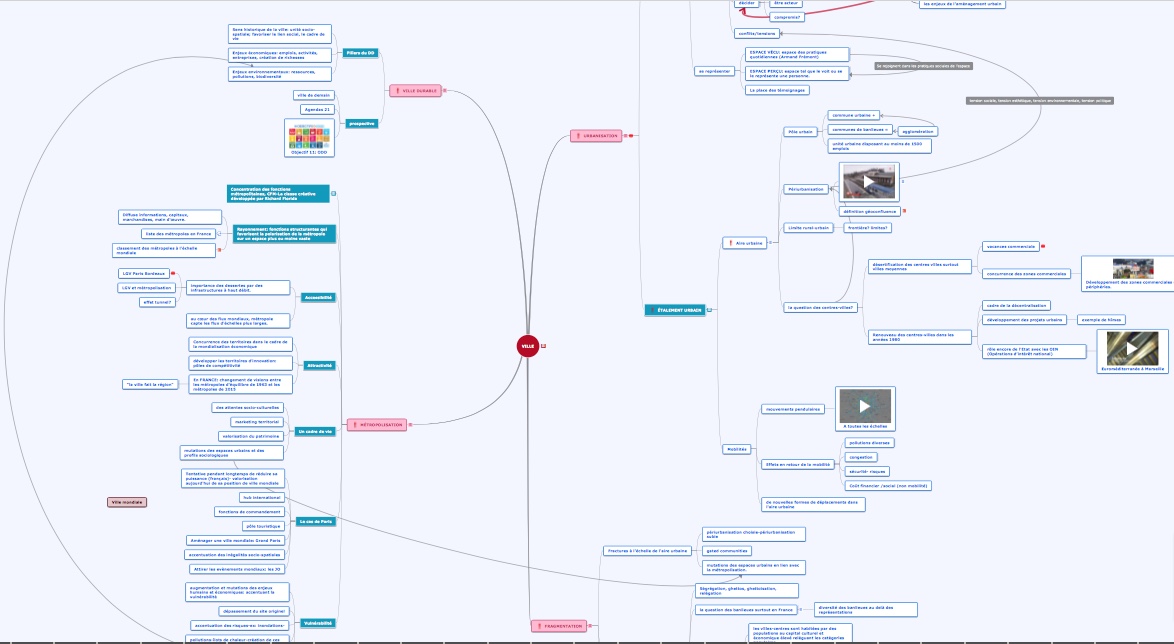Collapse the URBANISATION branch toggle

coord(625,136)
